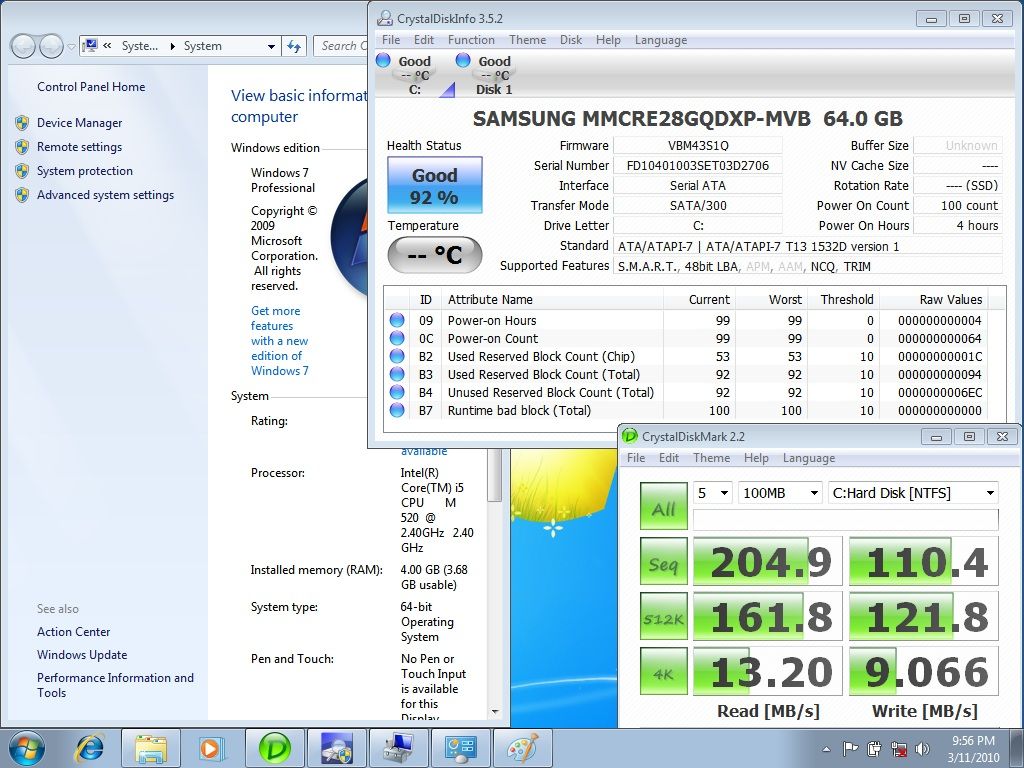
Task: Open Windows Media Player in taskbar
Action: 211,747
